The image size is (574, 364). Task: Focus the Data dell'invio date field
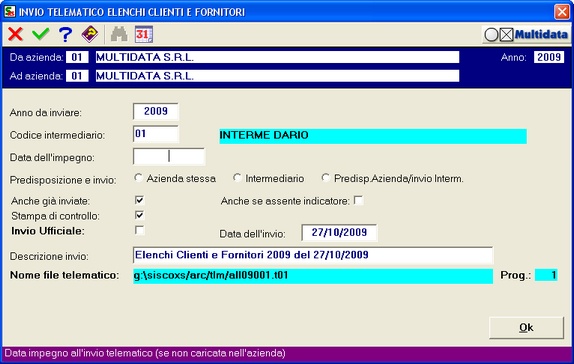coord(339,233)
